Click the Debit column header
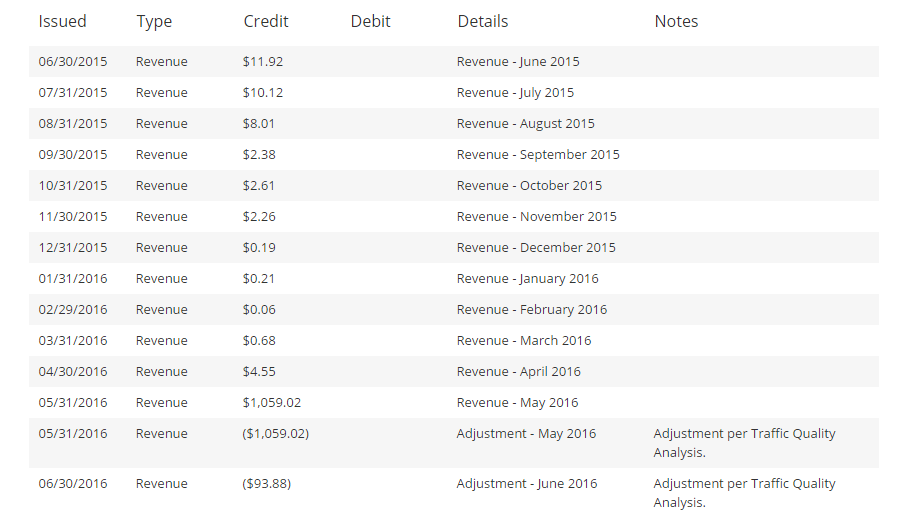Screen dimensions: 916x532 click(370, 21)
